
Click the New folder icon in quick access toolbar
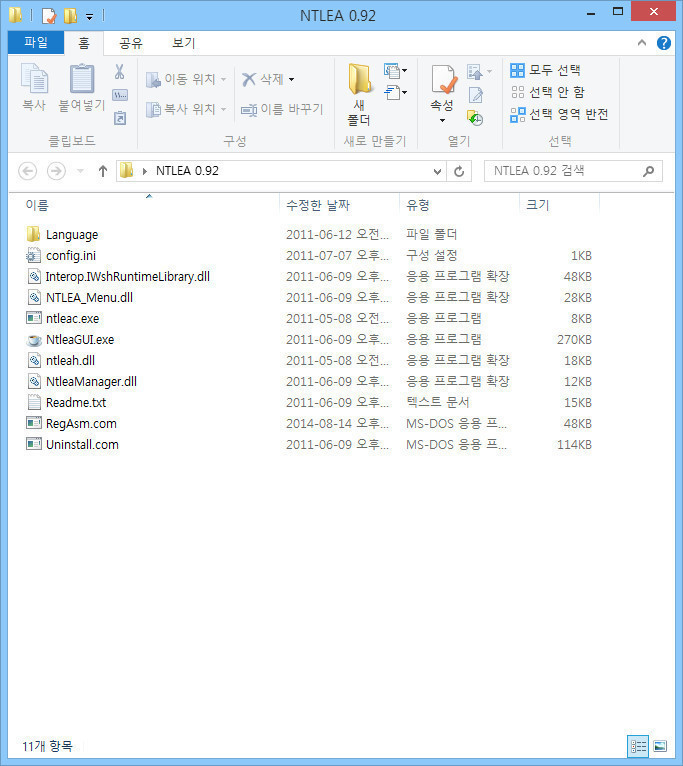click(x=70, y=16)
